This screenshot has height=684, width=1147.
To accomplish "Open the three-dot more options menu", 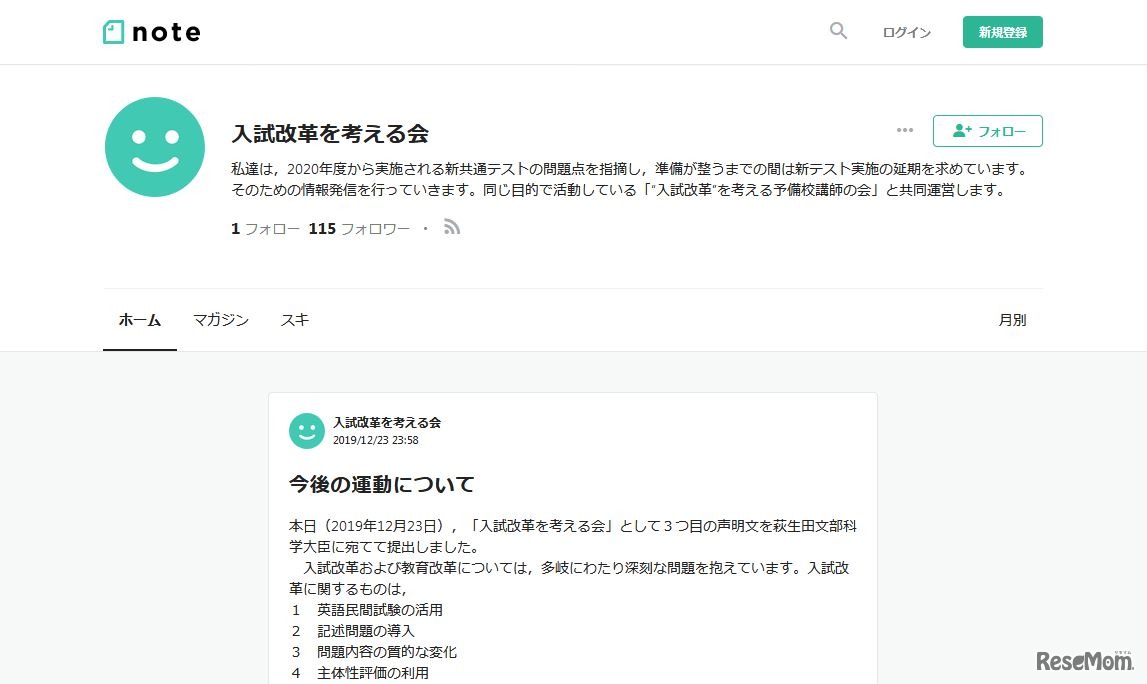I will [905, 130].
